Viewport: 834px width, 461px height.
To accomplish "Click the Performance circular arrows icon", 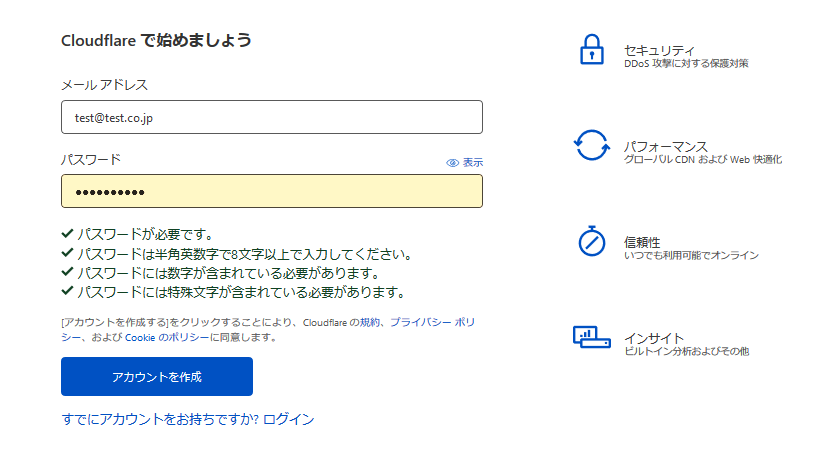I will coord(592,145).
